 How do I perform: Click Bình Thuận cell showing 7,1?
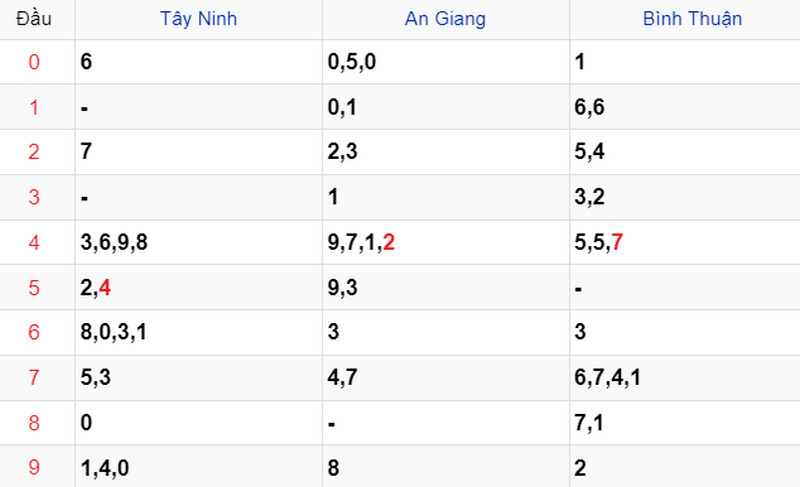click(x=685, y=423)
